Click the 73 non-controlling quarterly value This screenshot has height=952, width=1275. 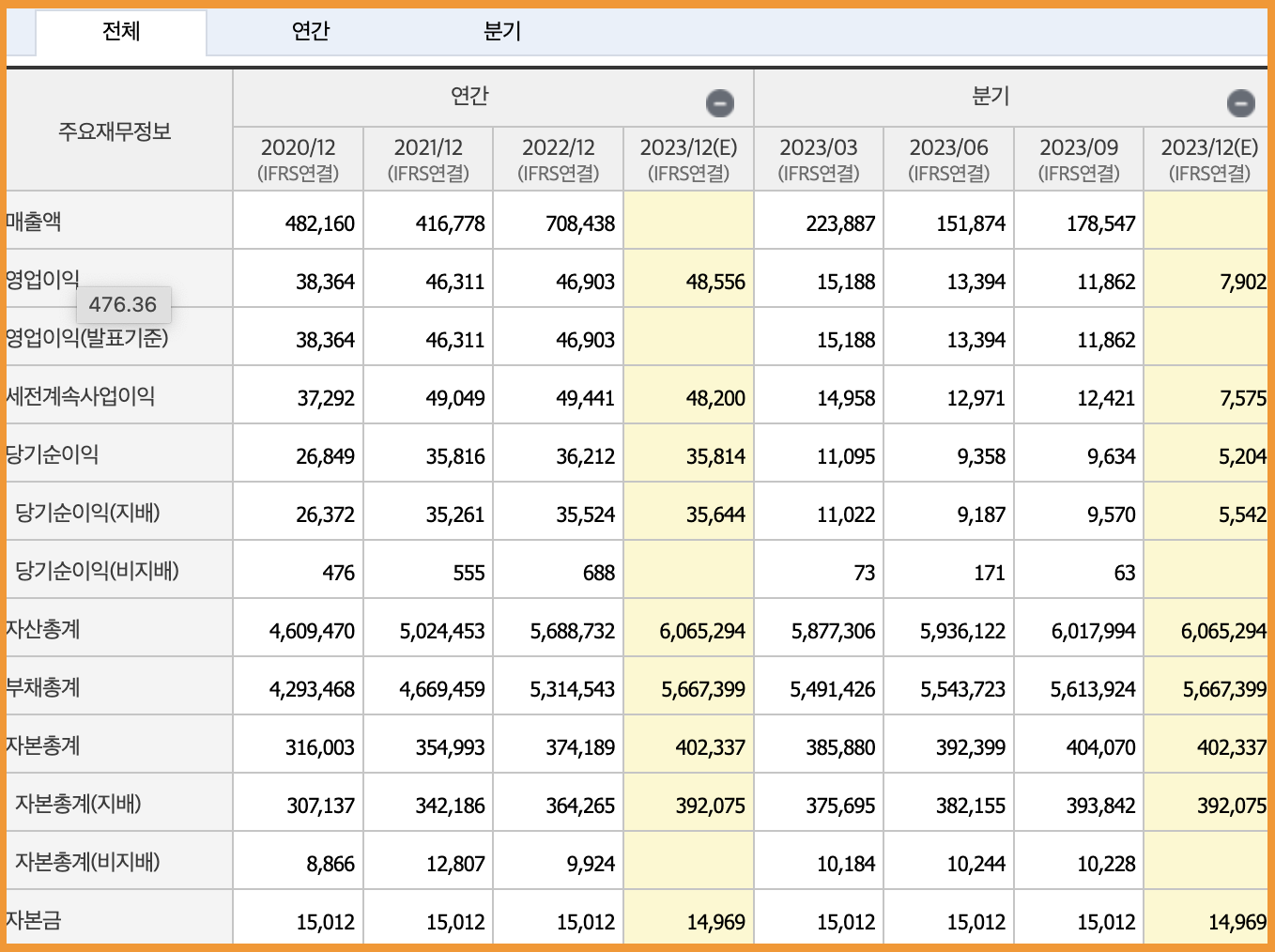pos(865,573)
